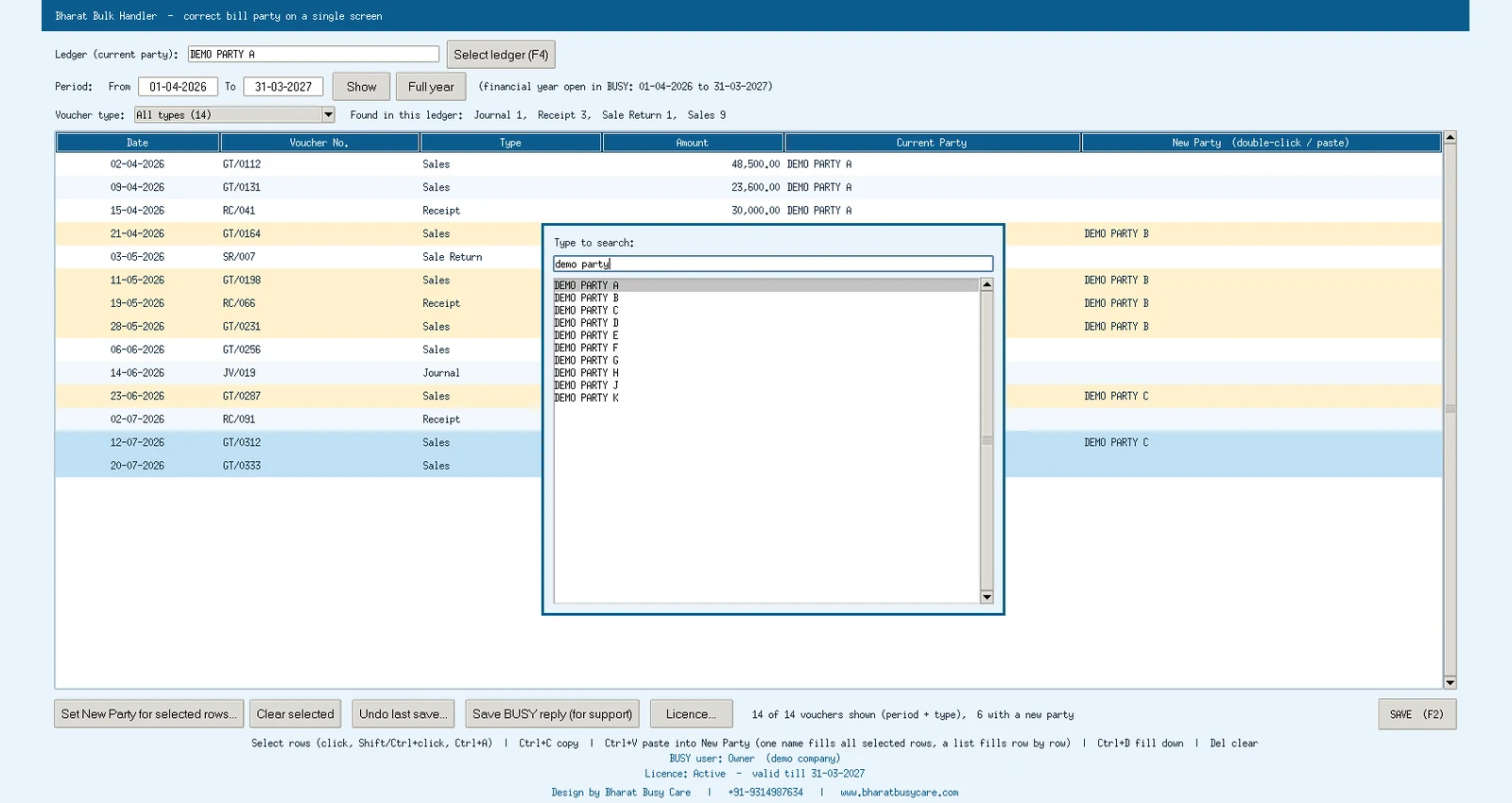The image size is (1512, 803).
Task: Select DEMO PARTY B in search list
Action: pos(766,298)
